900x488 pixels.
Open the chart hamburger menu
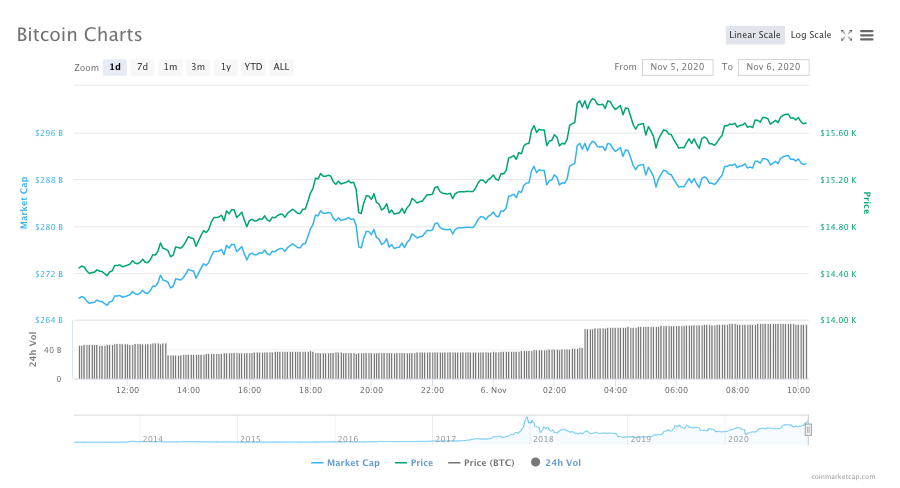pos(867,35)
